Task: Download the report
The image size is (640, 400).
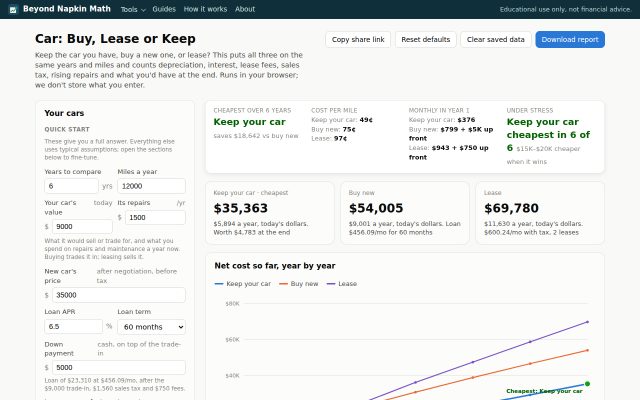Action: coord(570,40)
